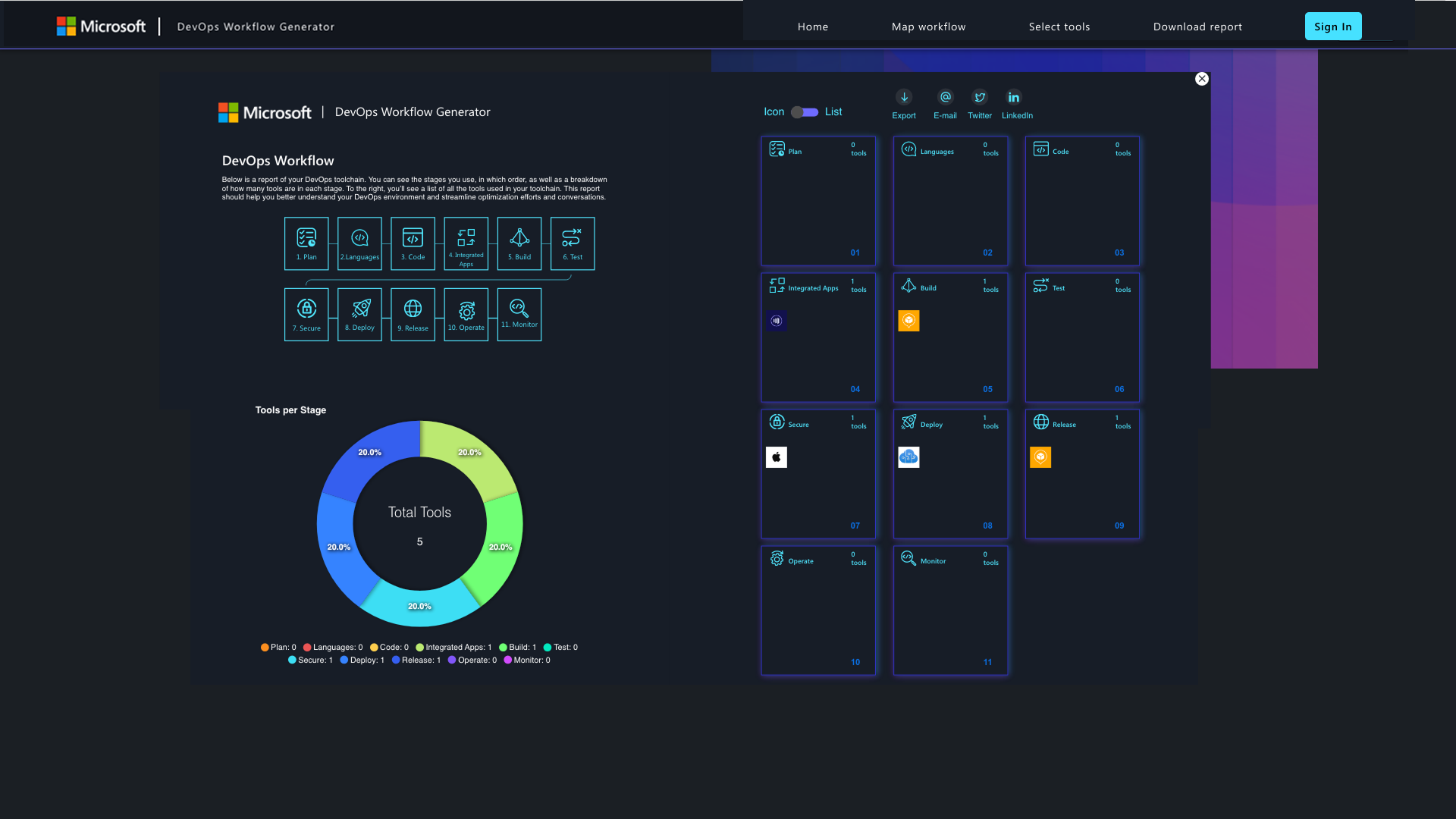Click 'Build: 1' legend entry
The image size is (1456, 819).
518,648
